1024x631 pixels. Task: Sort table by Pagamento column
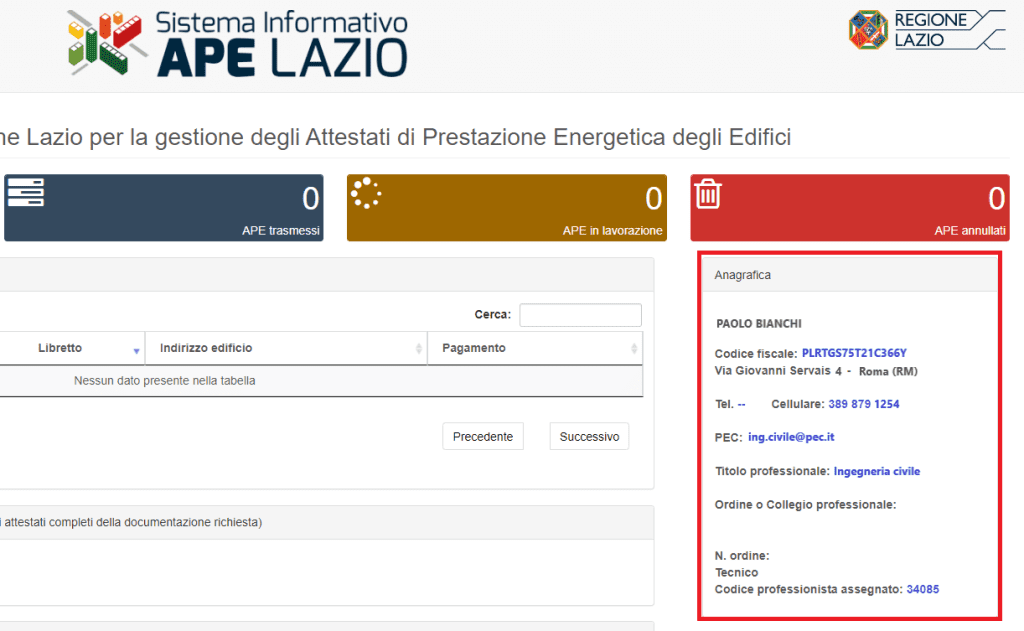(535, 348)
